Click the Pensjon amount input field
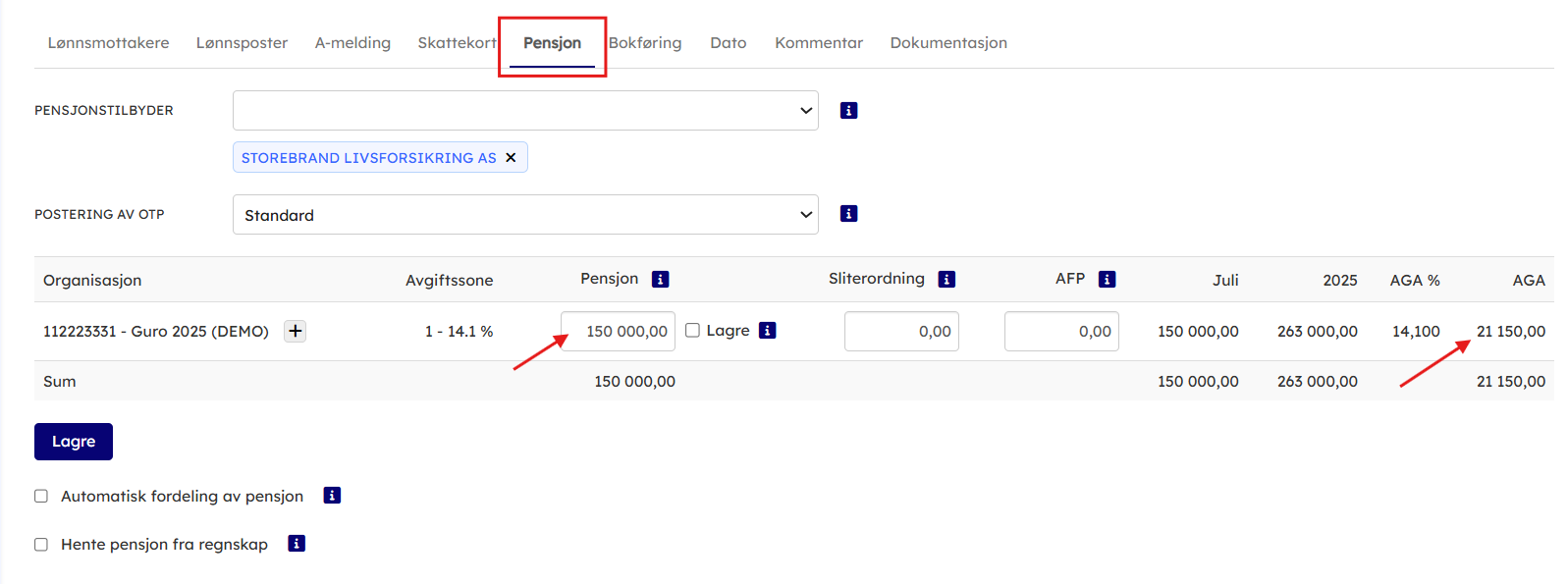 coord(618,332)
